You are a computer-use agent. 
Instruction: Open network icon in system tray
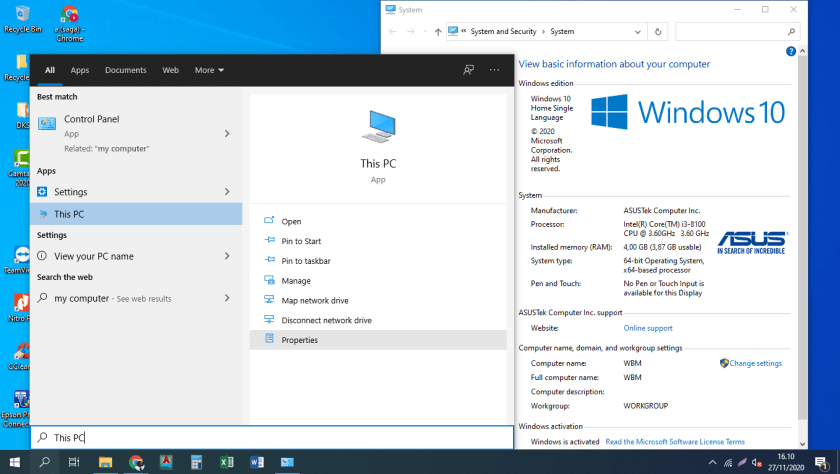pyautogui.click(x=728, y=462)
